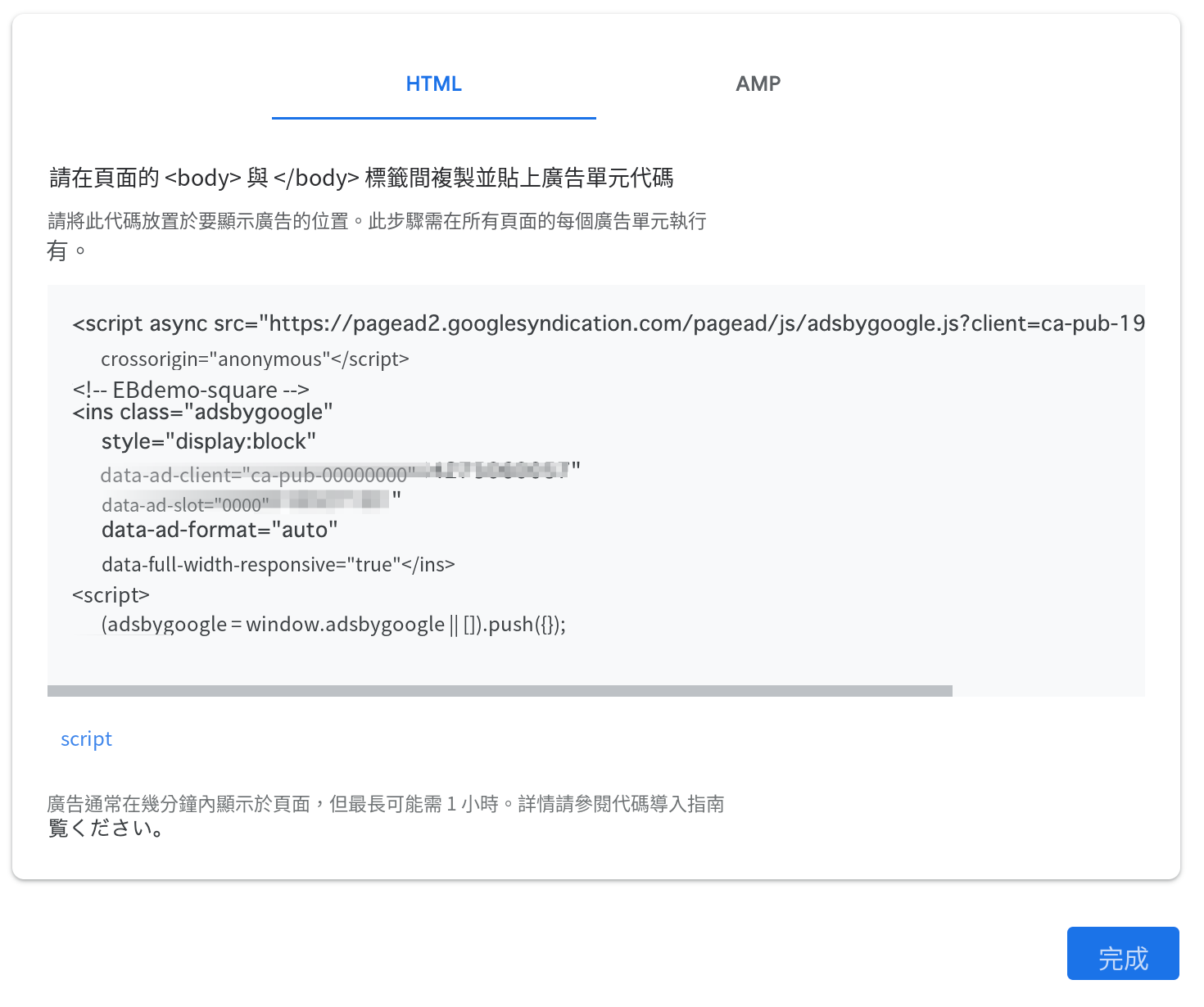
Task: Click the <!-- EBdemo-square --> comment line
Action: pos(191,390)
